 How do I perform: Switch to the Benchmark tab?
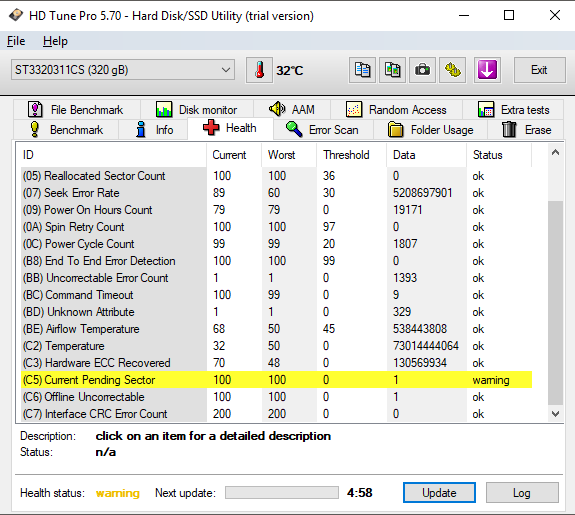tap(66, 129)
